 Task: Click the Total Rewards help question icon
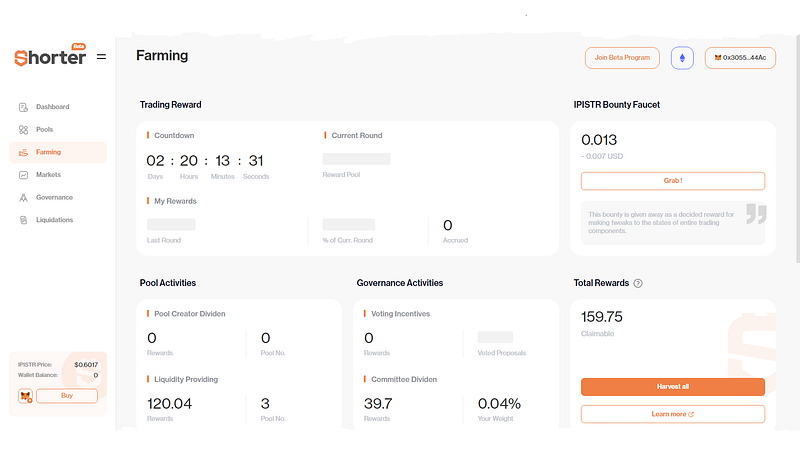[x=638, y=283]
